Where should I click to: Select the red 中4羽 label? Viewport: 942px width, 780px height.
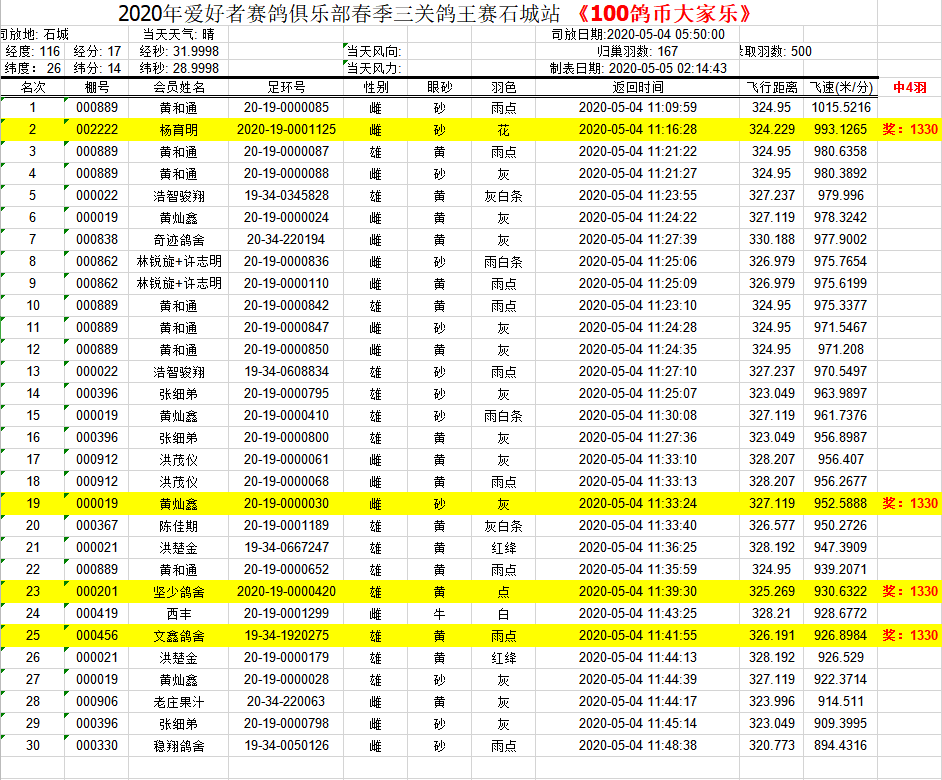[x=910, y=88]
